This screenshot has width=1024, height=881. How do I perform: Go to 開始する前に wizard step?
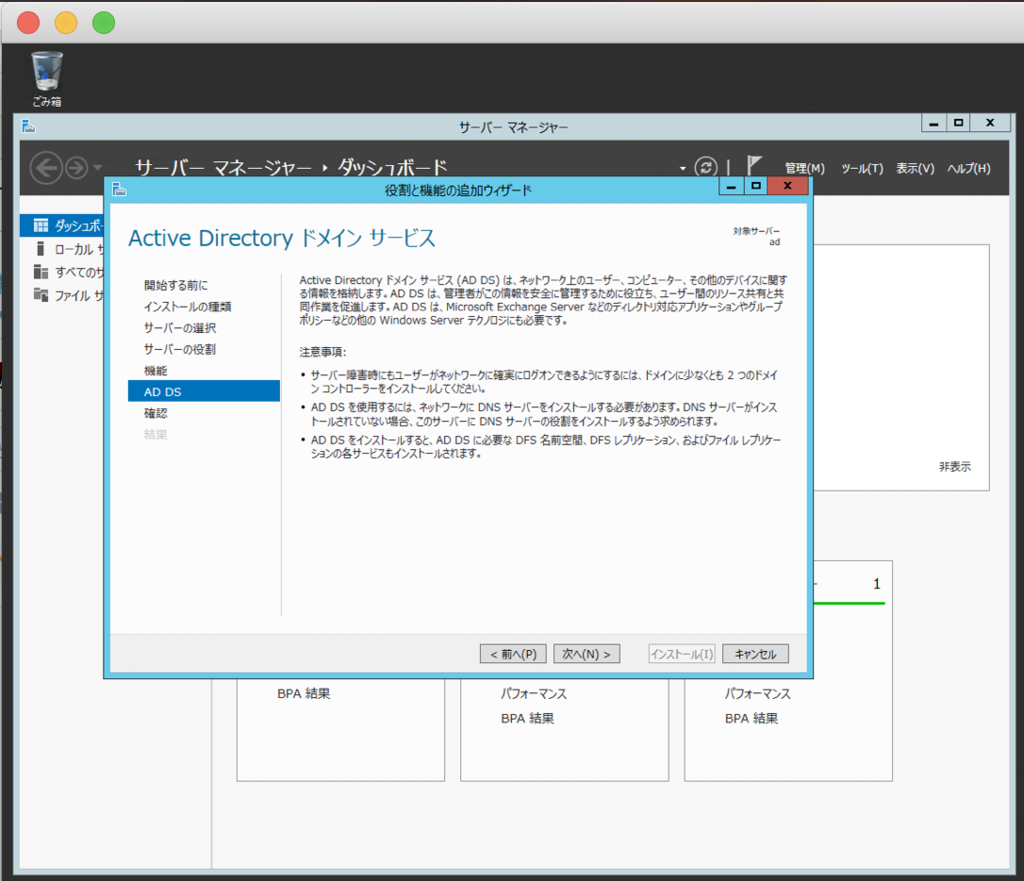176,285
